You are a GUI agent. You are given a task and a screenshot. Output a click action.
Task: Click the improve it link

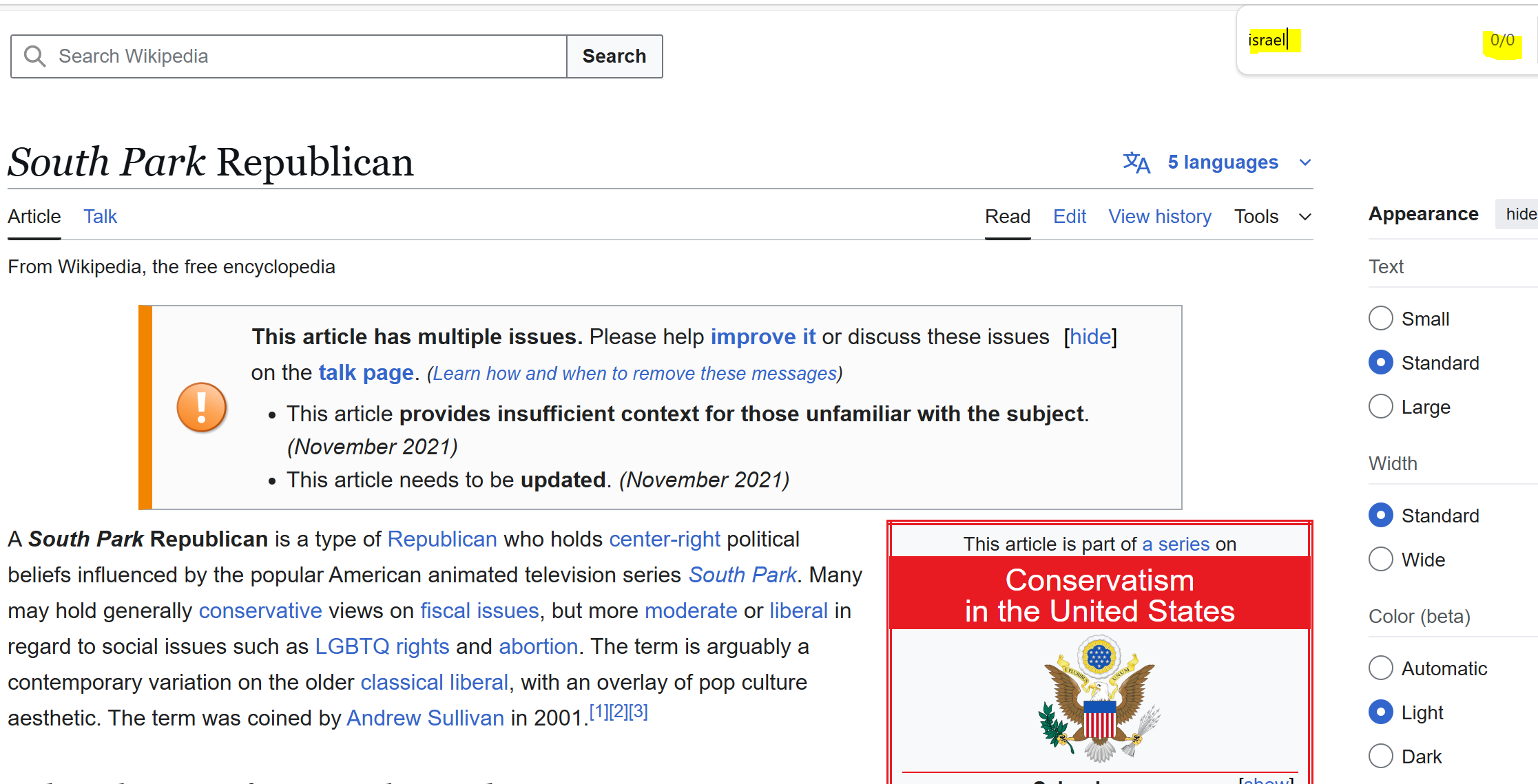coord(763,337)
